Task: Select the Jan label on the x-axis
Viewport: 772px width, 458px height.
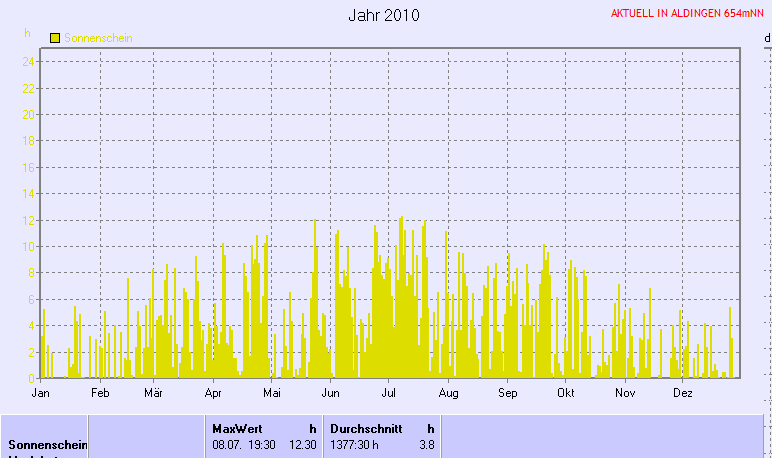Action: [41, 394]
